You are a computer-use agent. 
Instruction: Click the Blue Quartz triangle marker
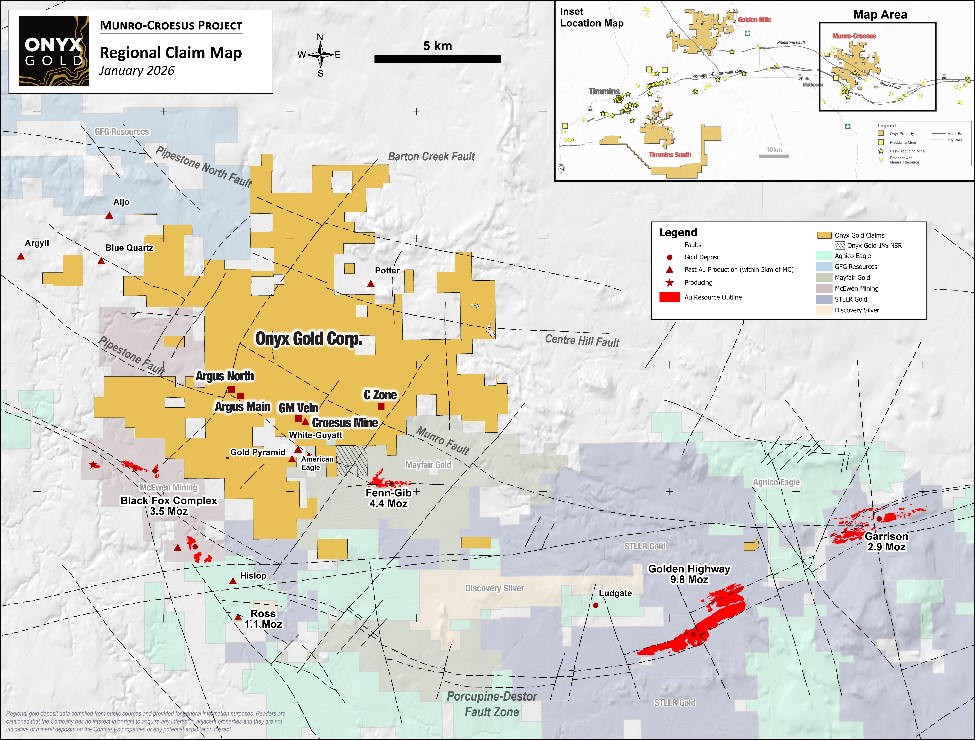point(101,261)
